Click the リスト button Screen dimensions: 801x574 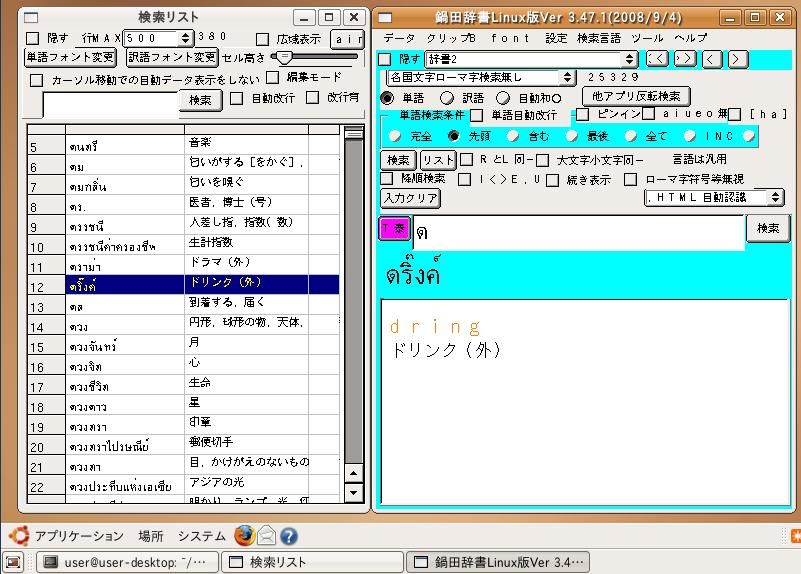click(438, 160)
